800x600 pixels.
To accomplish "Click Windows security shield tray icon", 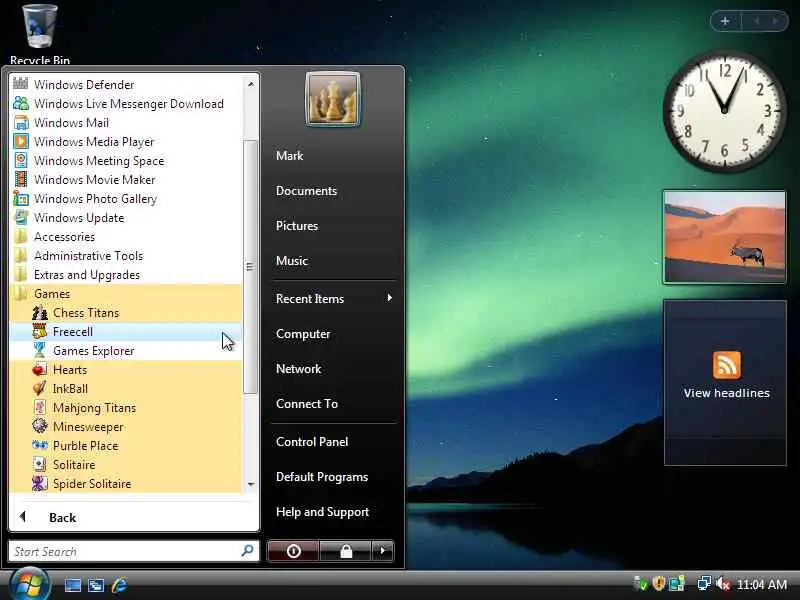I will (x=659, y=584).
